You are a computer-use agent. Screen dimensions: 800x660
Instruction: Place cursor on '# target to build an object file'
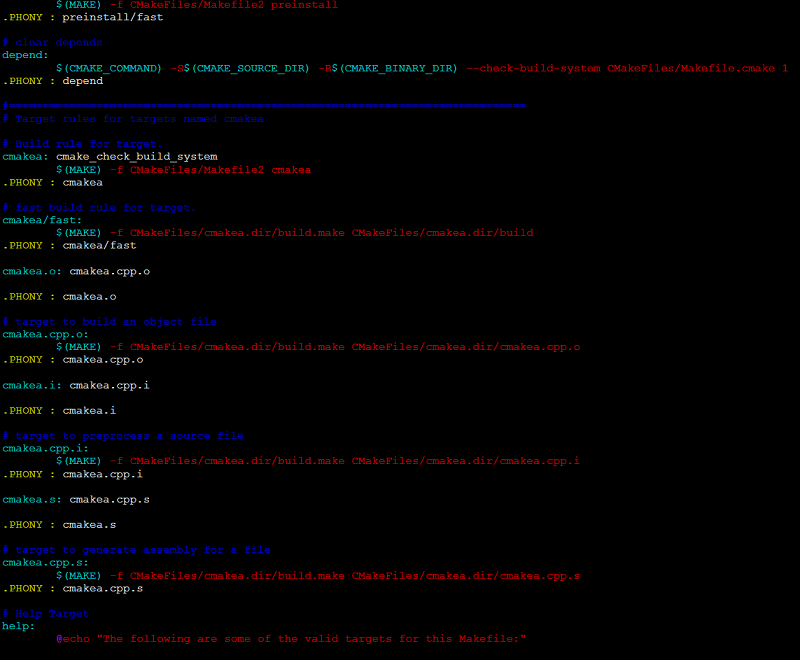[110, 322]
